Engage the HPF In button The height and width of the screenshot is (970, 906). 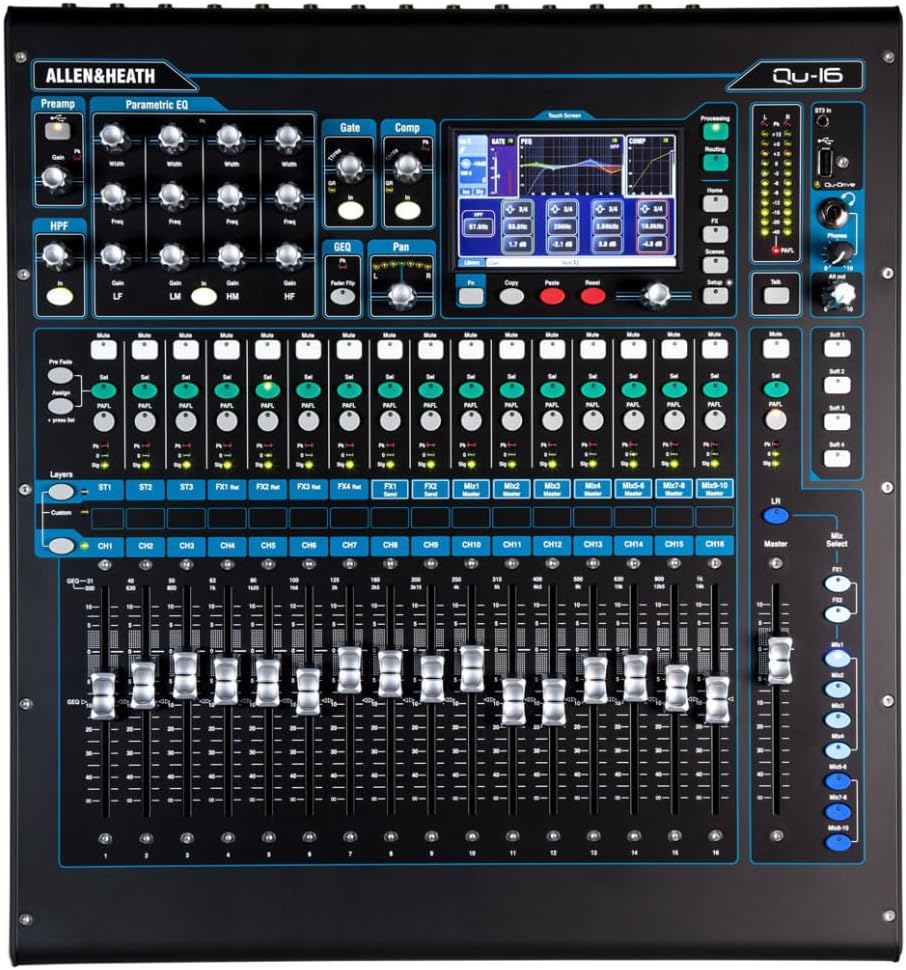coord(59,294)
